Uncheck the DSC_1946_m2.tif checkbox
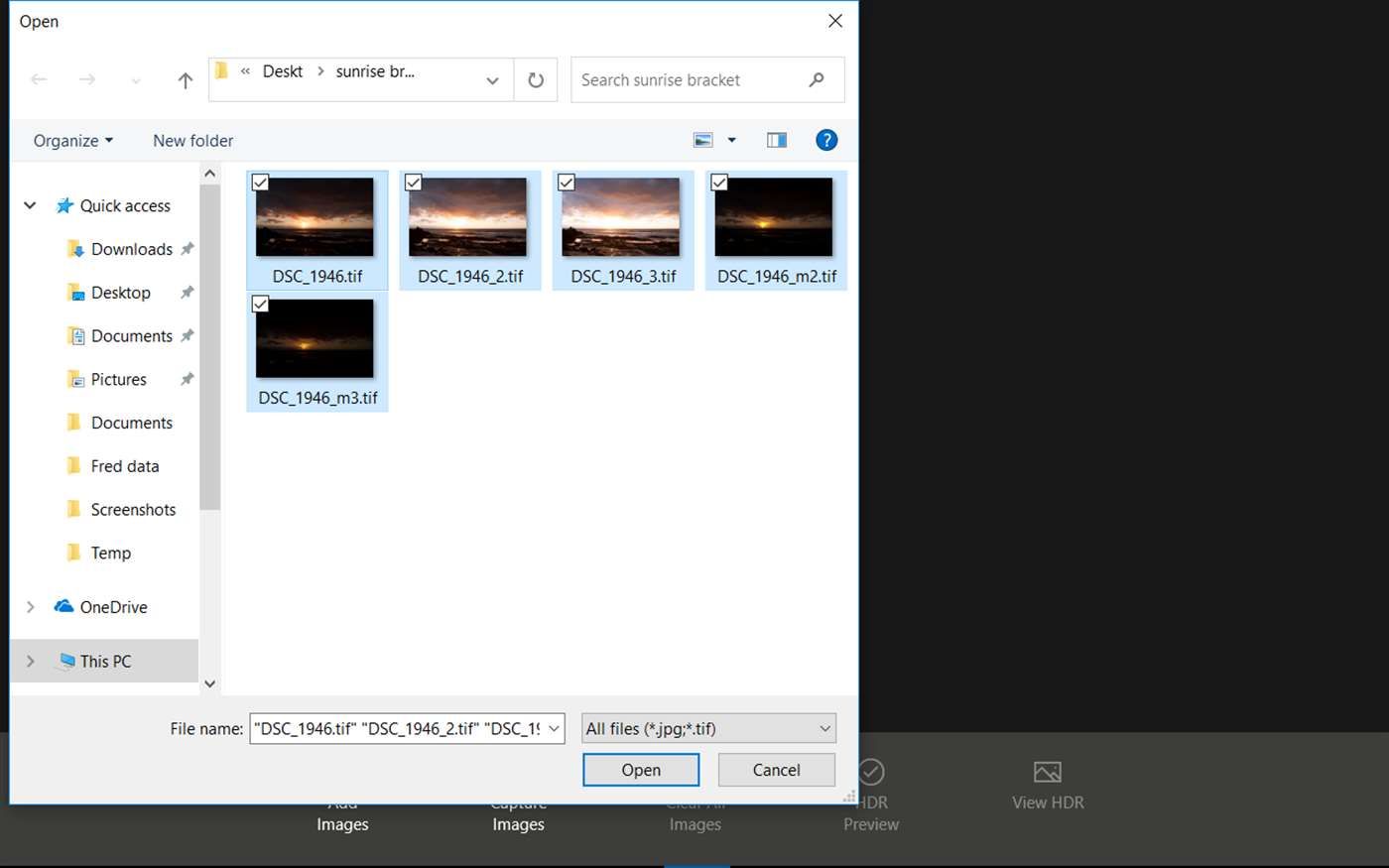 click(719, 182)
